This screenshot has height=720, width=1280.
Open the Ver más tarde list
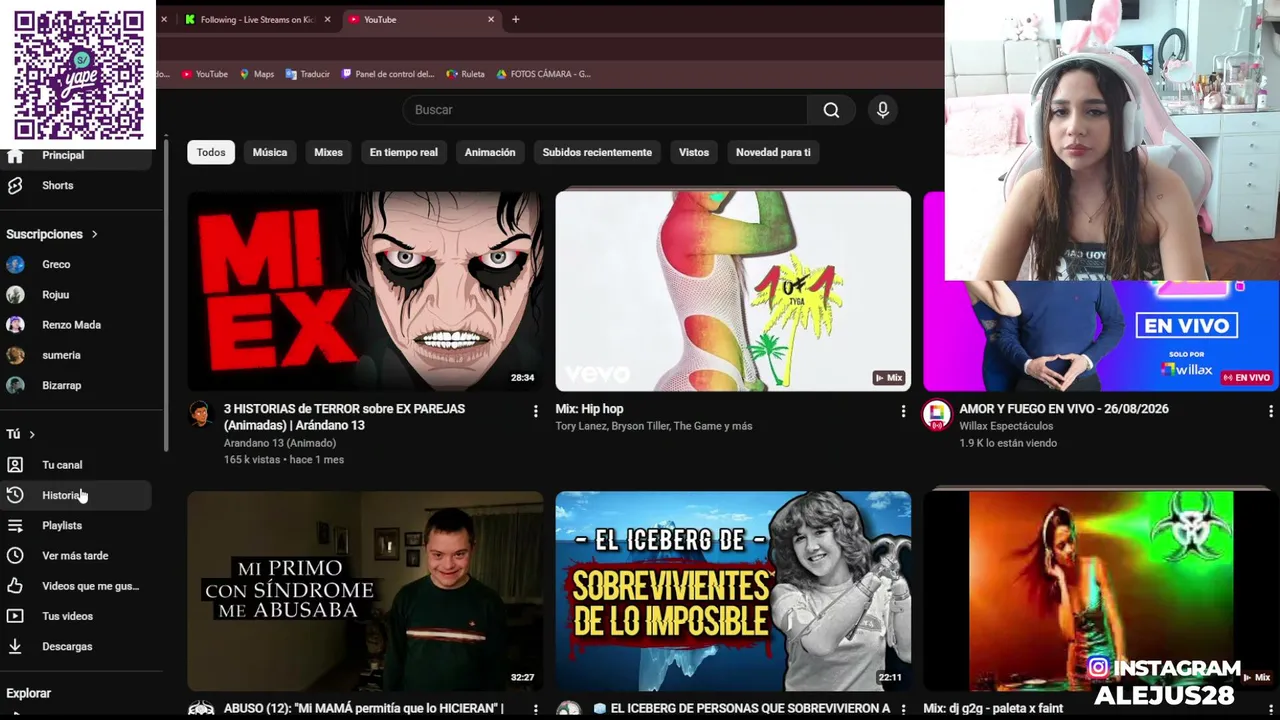click(76, 556)
